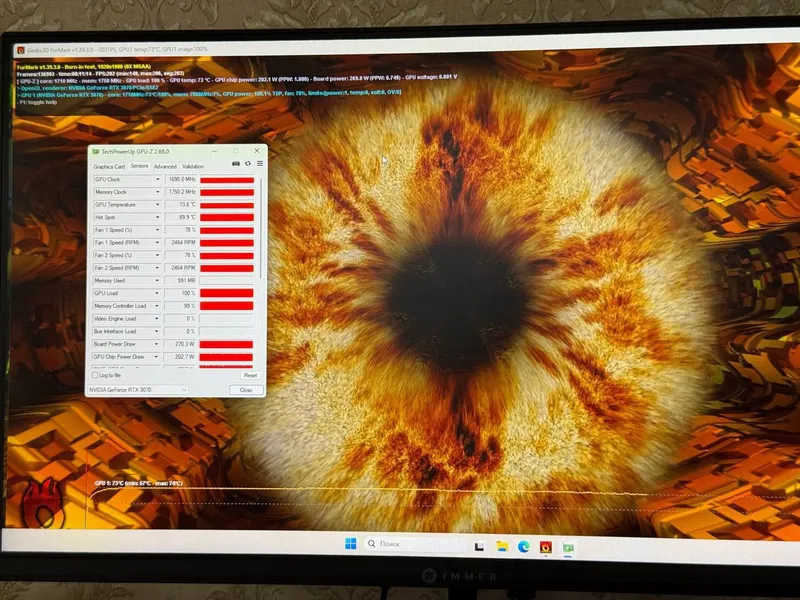Image resolution: width=800 pixels, height=600 pixels.
Task: Switch to the Advanced tab
Action: point(165,167)
